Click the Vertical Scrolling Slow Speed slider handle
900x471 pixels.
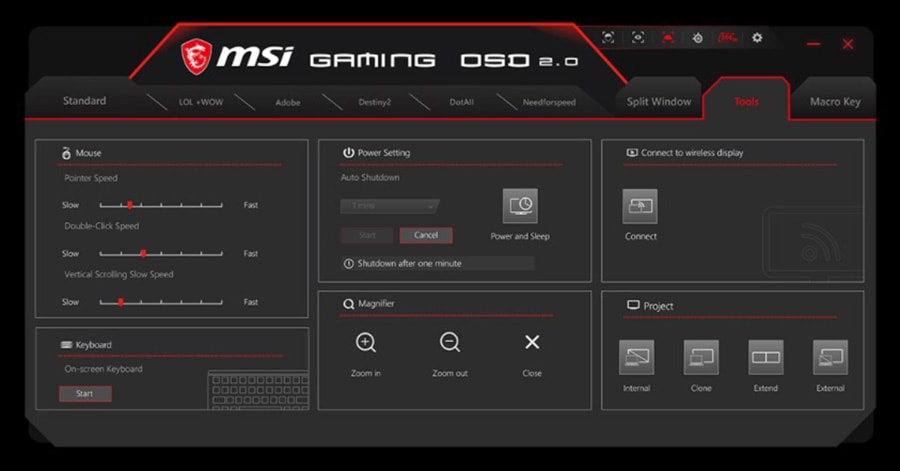(121, 302)
